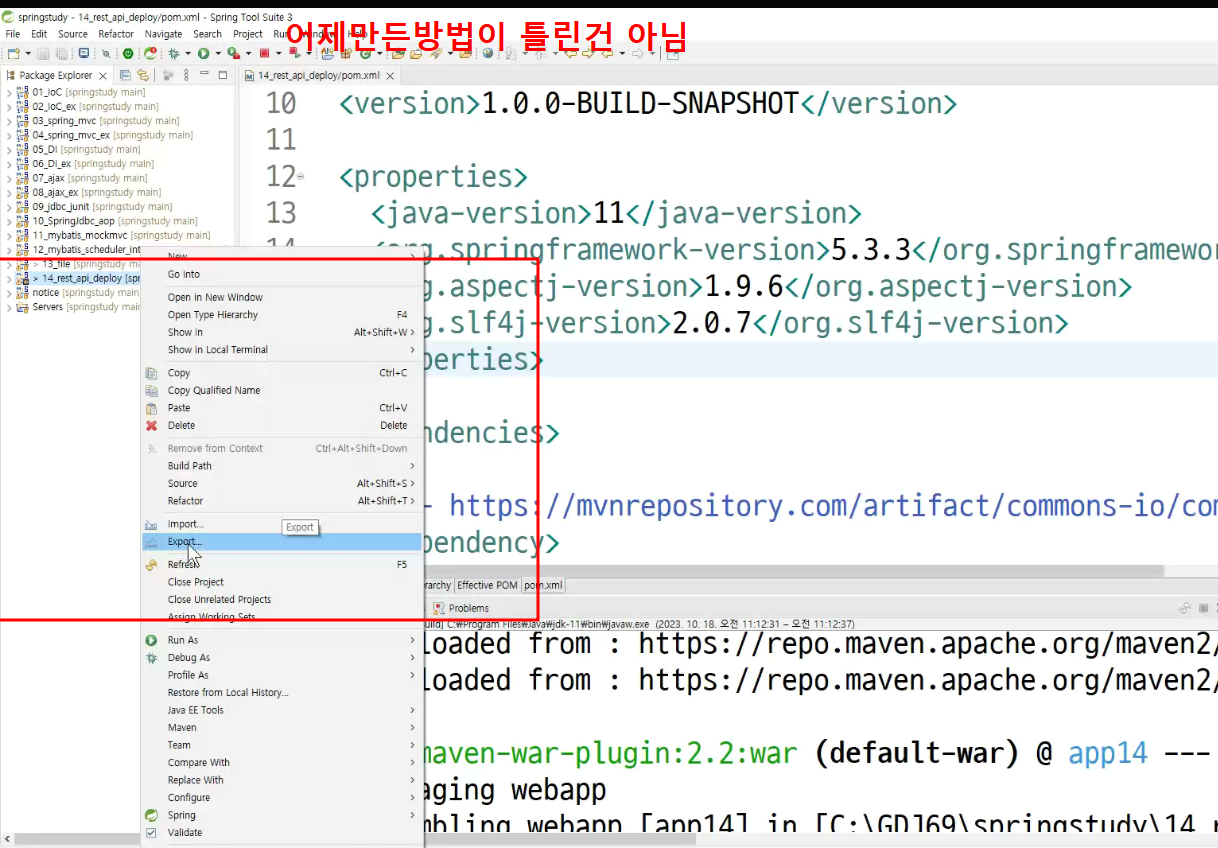
Task: Click the Save All toolbar icon
Action: (60, 54)
